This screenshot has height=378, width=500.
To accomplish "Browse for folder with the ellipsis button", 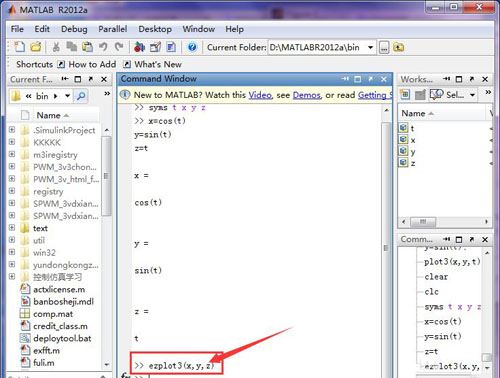I will pos(384,47).
